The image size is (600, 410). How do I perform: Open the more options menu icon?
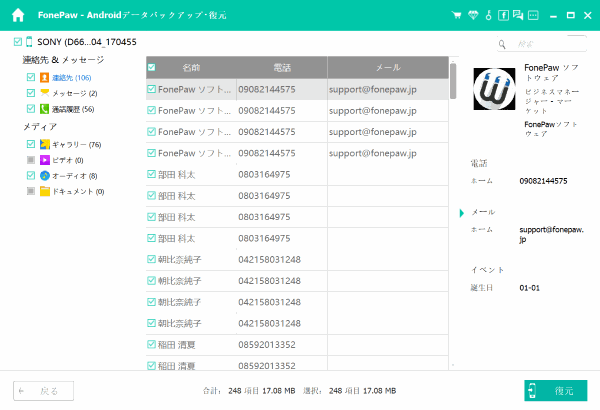[533, 15]
